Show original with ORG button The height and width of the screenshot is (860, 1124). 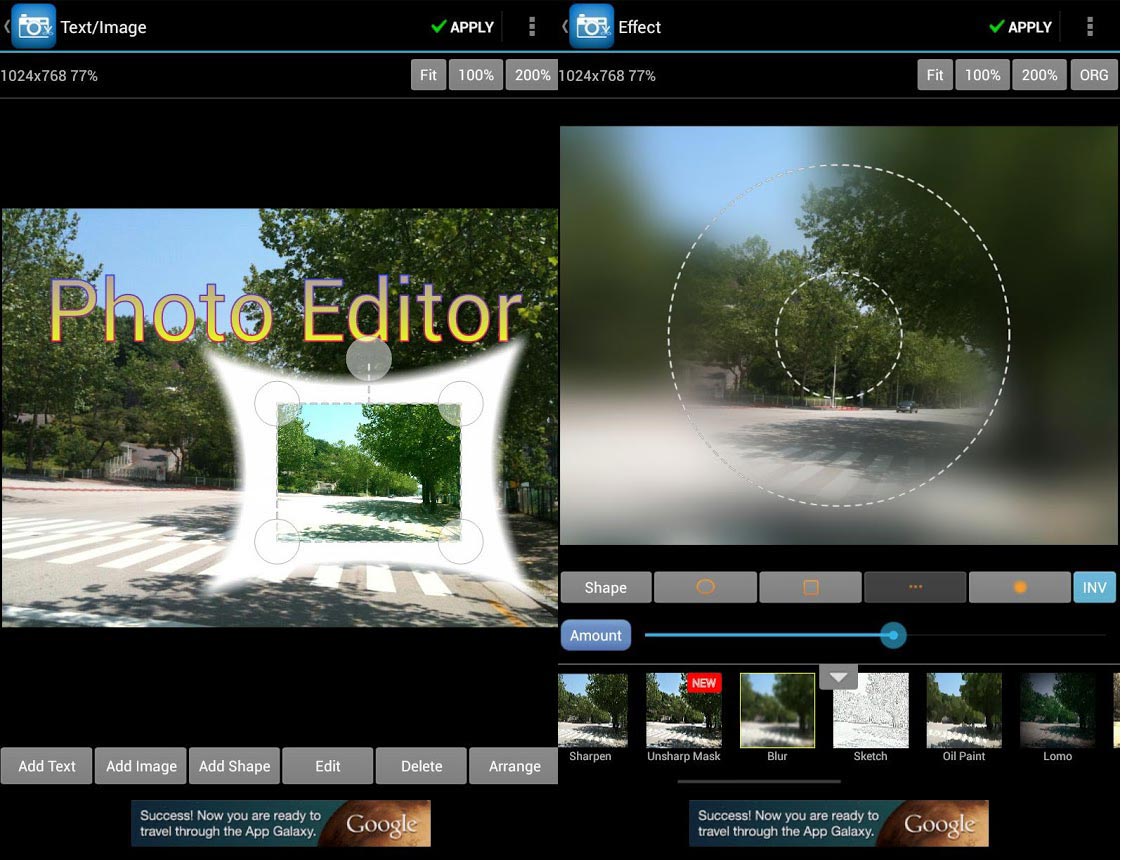pos(1093,75)
